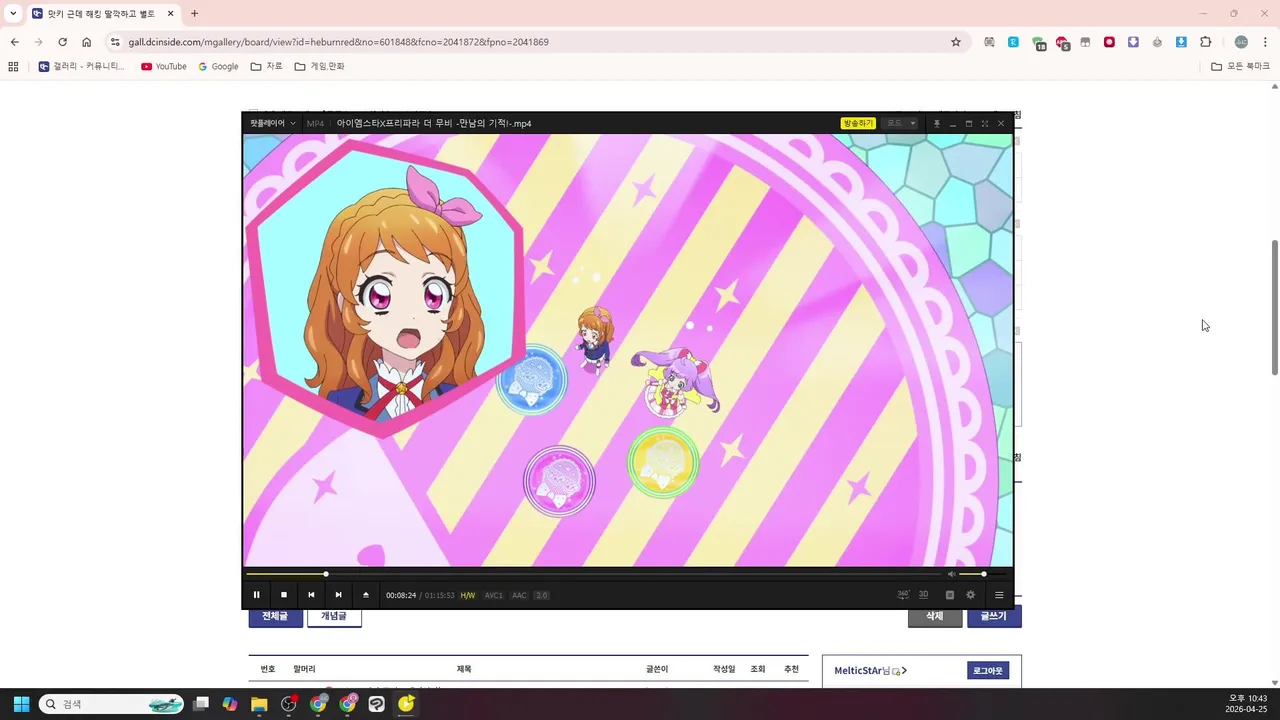
Task: Click the AAC audio codec label
Action: click(519, 595)
